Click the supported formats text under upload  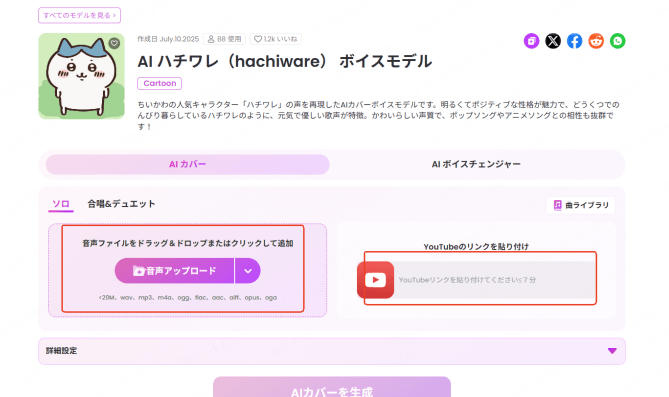pos(188,298)
